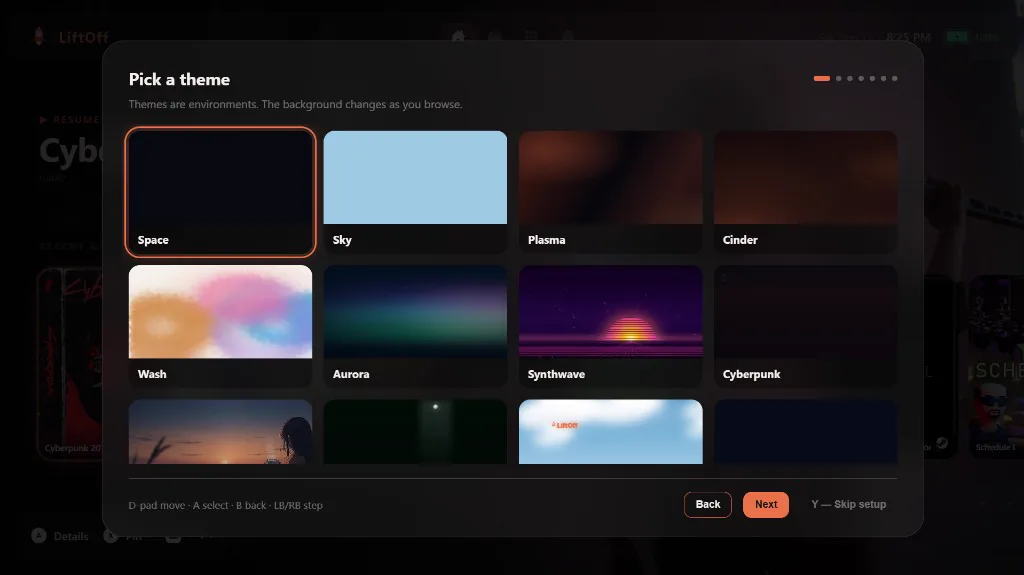Select the Space theme card
Image resolution: width=1024 pixels, height=575 pixels.
(220, 191)
